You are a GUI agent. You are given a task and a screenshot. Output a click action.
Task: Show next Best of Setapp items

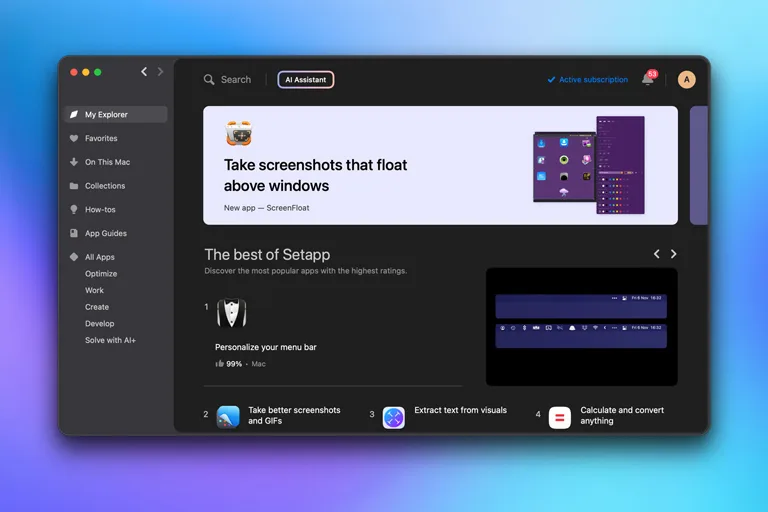pos(673,254)
